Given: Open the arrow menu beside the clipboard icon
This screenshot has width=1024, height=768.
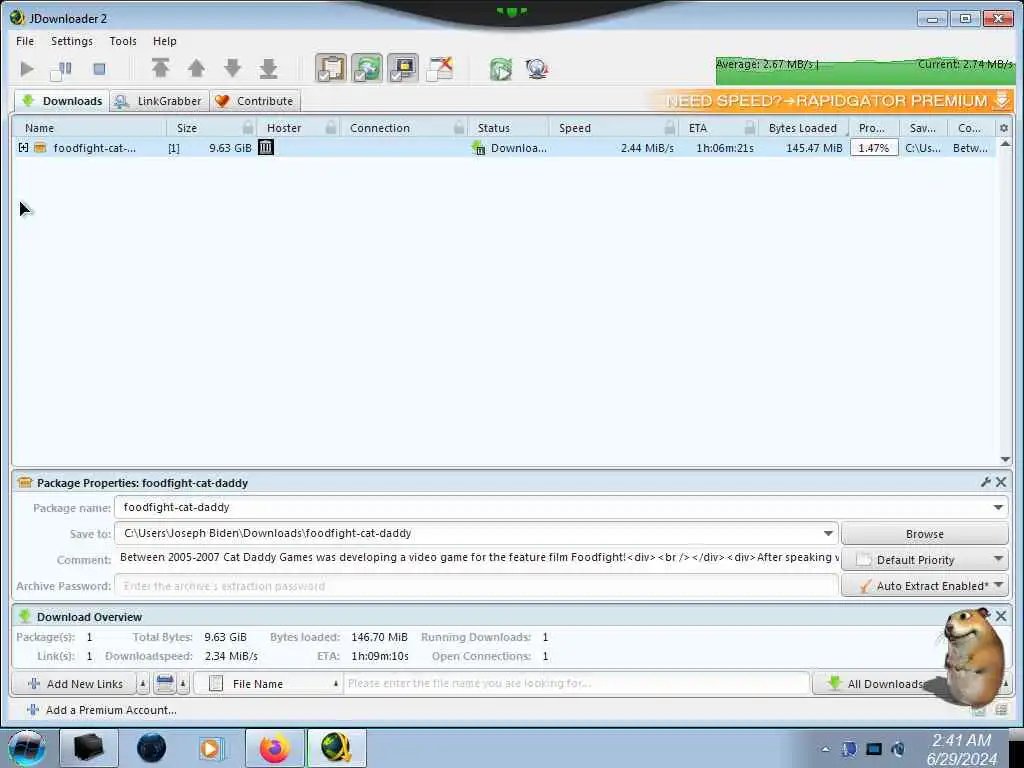Looking at the screenshot, I should [x=183, y=684].
